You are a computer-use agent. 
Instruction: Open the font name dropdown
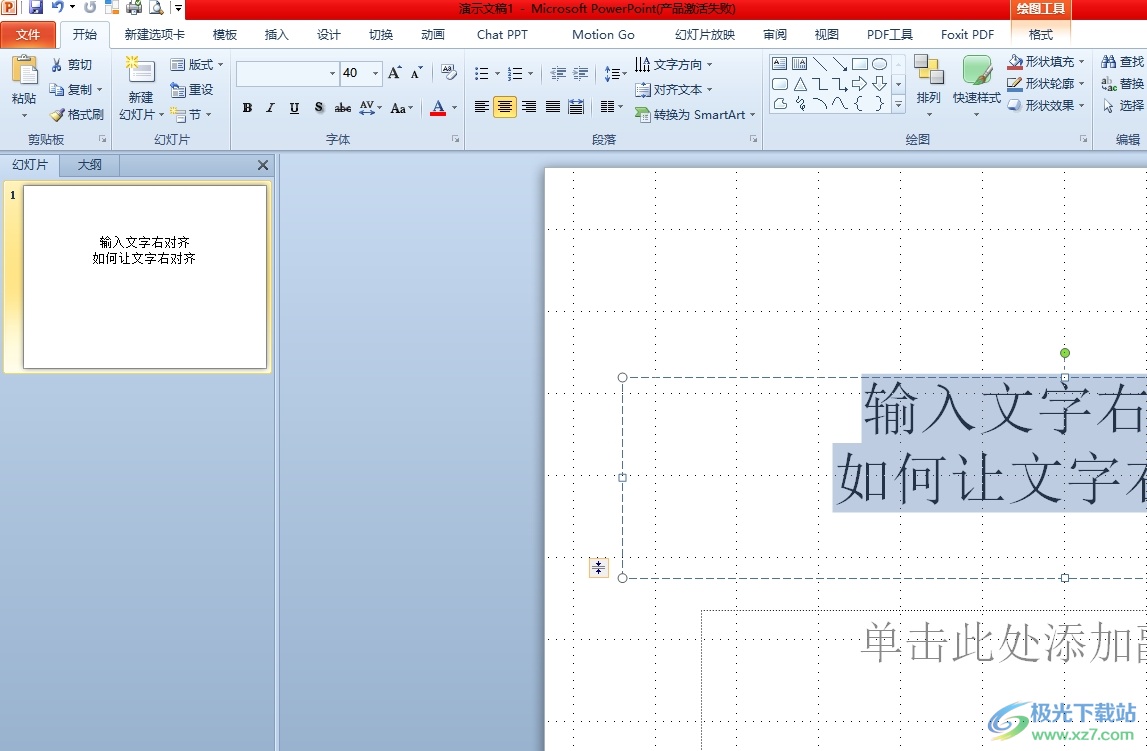click(x=332, y=74)
